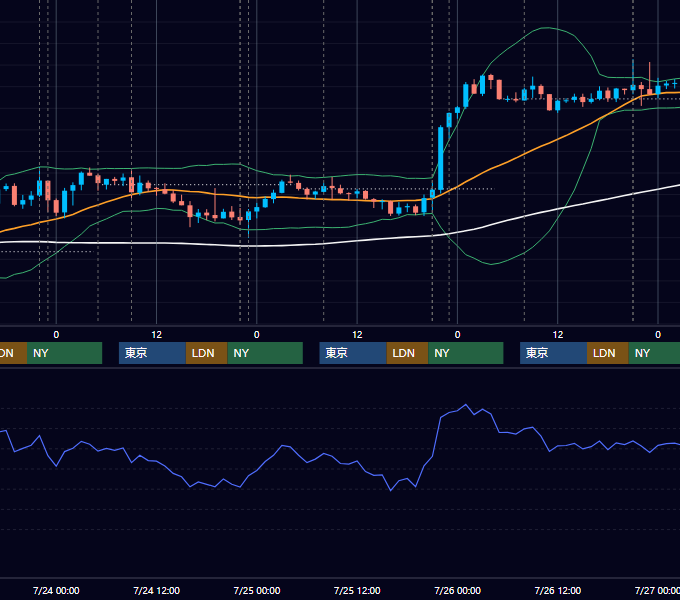Click the 7/25 12:00 date label
Screen dimensions: 680x600
[x=357, y=590]
